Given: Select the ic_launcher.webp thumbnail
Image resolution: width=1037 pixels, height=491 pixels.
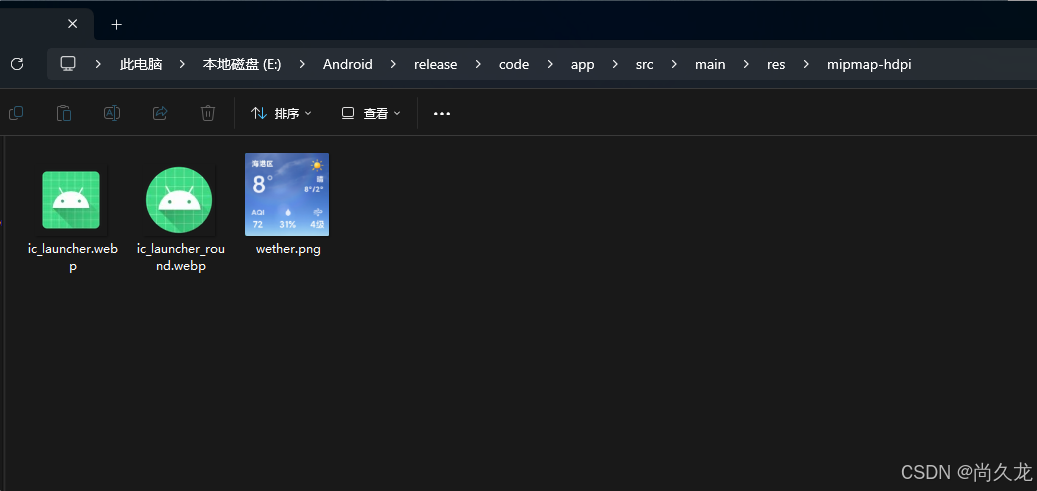Looking at the screenshot, I should [x=71, y=200].
